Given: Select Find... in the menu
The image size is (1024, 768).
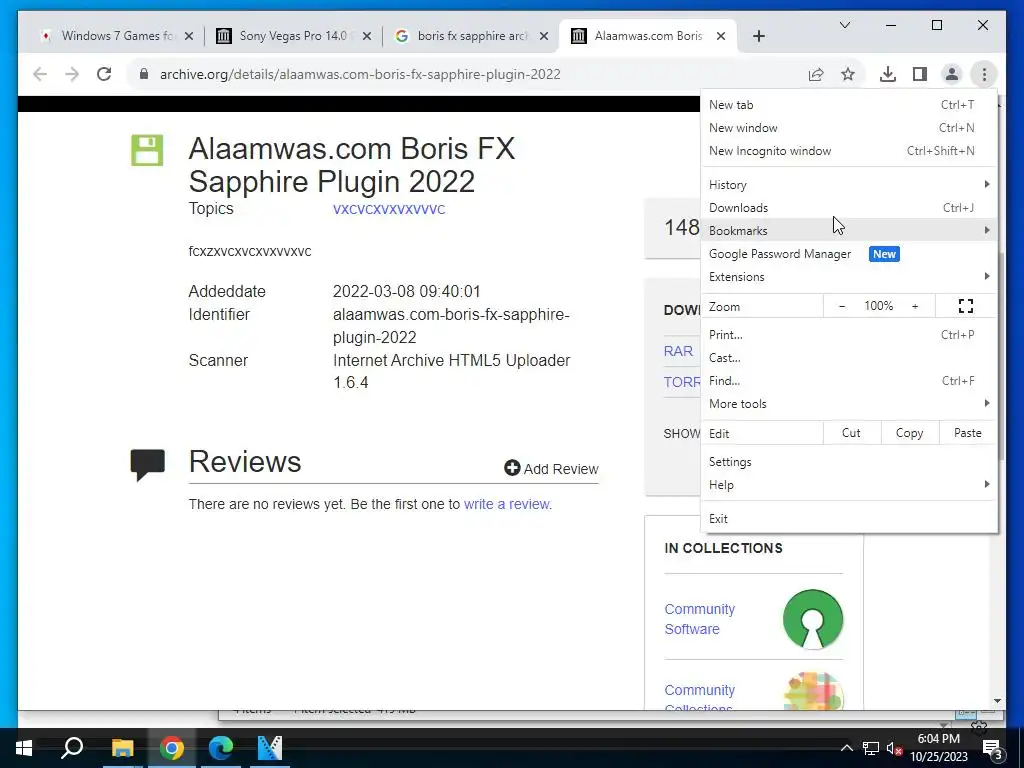Looking at the screenshot, I should [x=849, y=380].
